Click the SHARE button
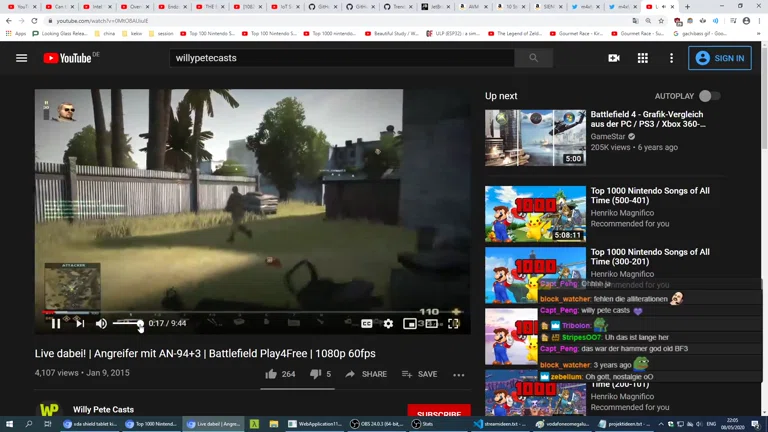Screen dimensions: 768x432 click(x=366, y=374)
